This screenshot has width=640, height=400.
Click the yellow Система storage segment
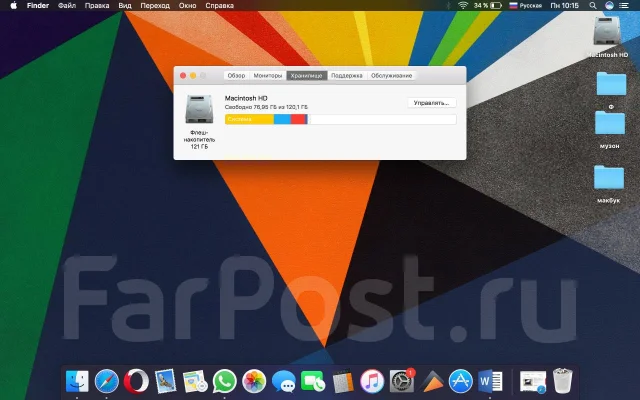tap(249, 119)
